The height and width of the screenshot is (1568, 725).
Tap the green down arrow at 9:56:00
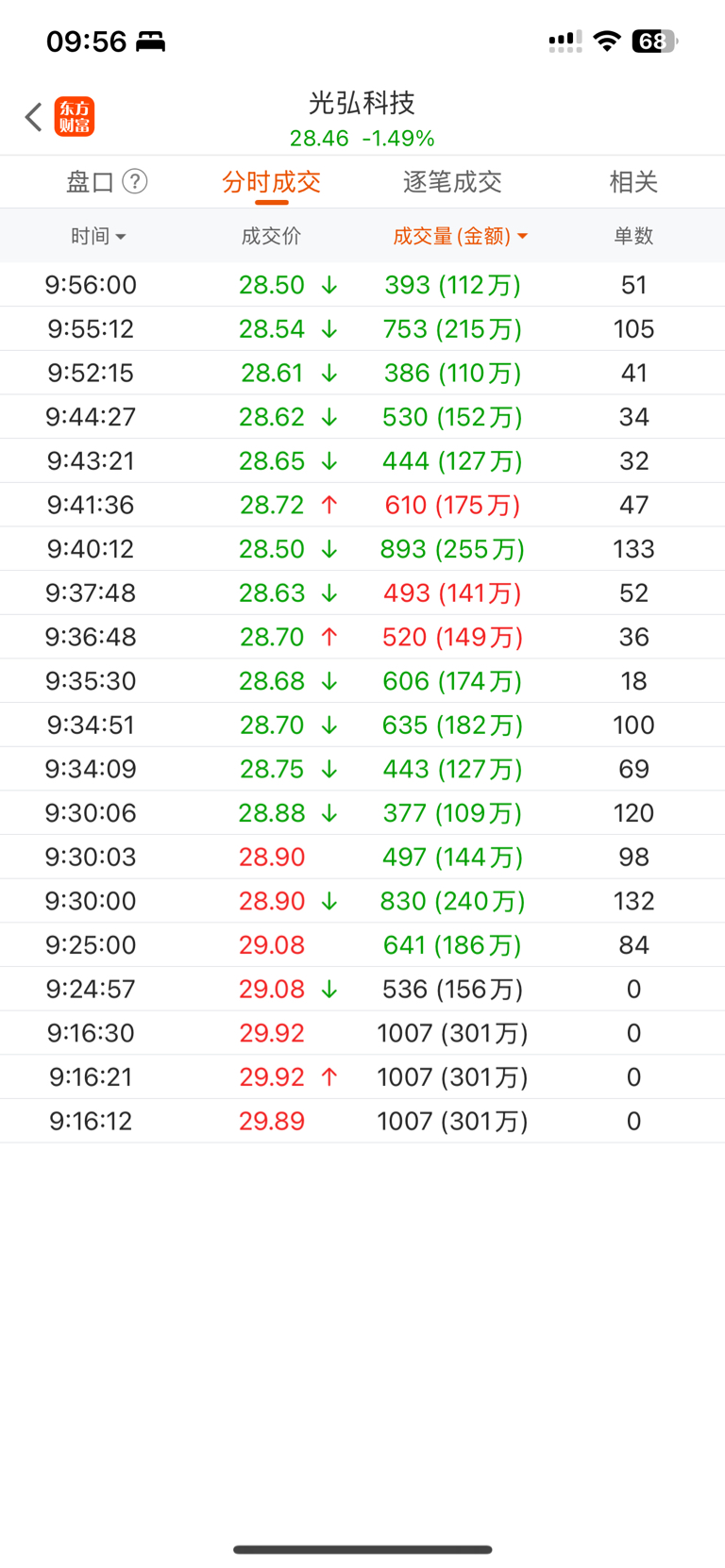[329, 285]
